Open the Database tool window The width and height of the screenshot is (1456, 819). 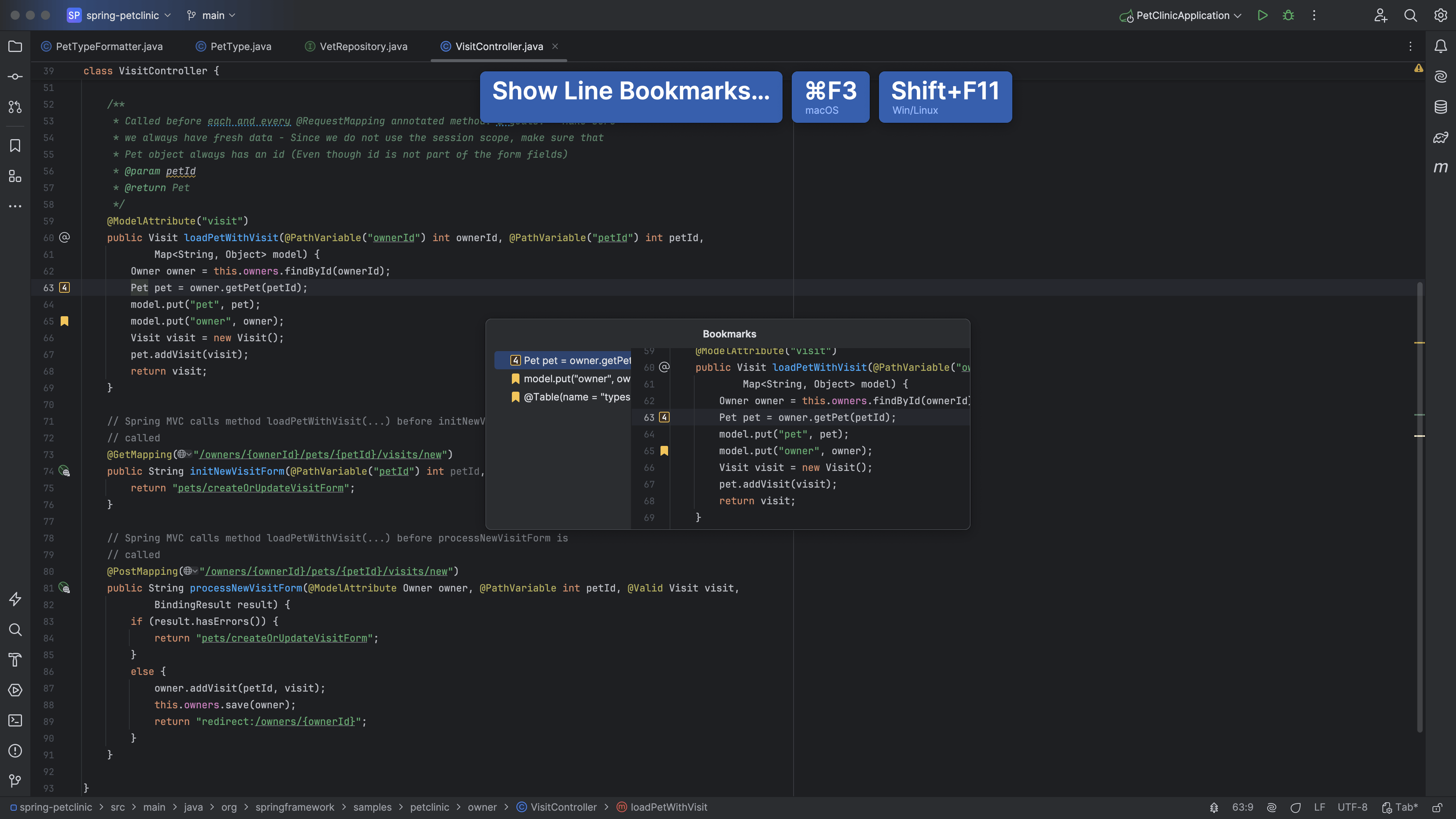[1440, 107]
